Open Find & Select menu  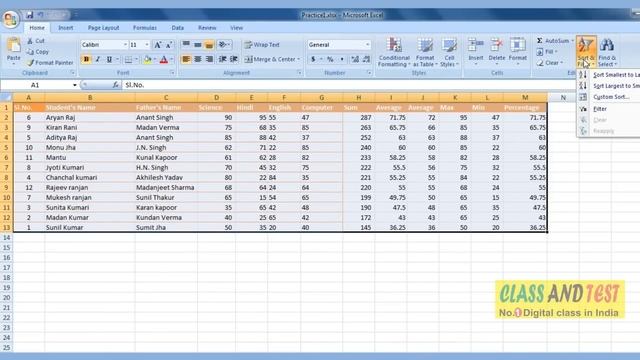click(x=607, y=52)
